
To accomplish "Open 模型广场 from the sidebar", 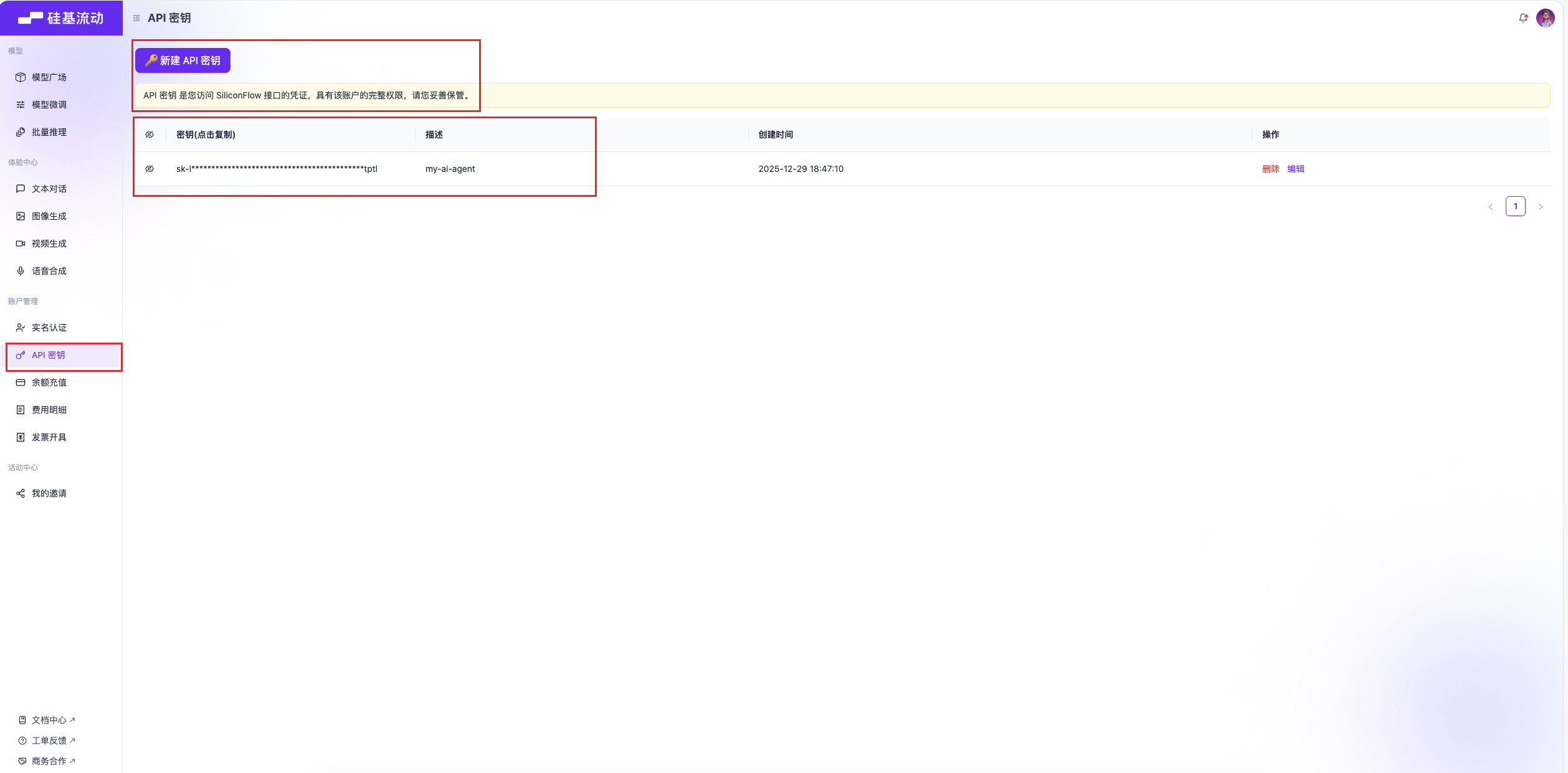I will [x=49, y=77].
